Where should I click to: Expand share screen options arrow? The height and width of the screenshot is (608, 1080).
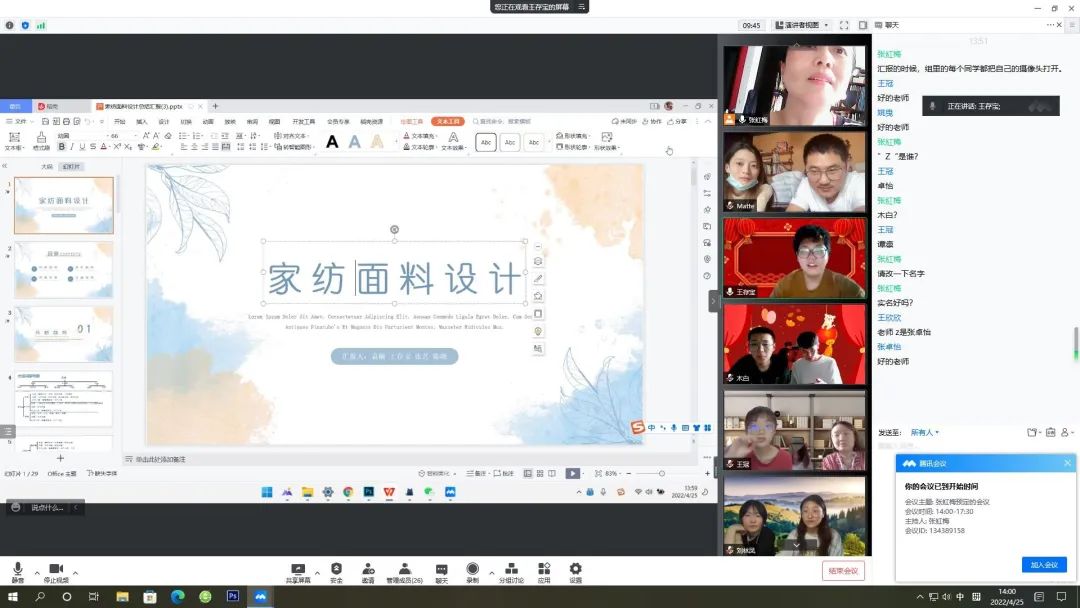coord(317,573)
